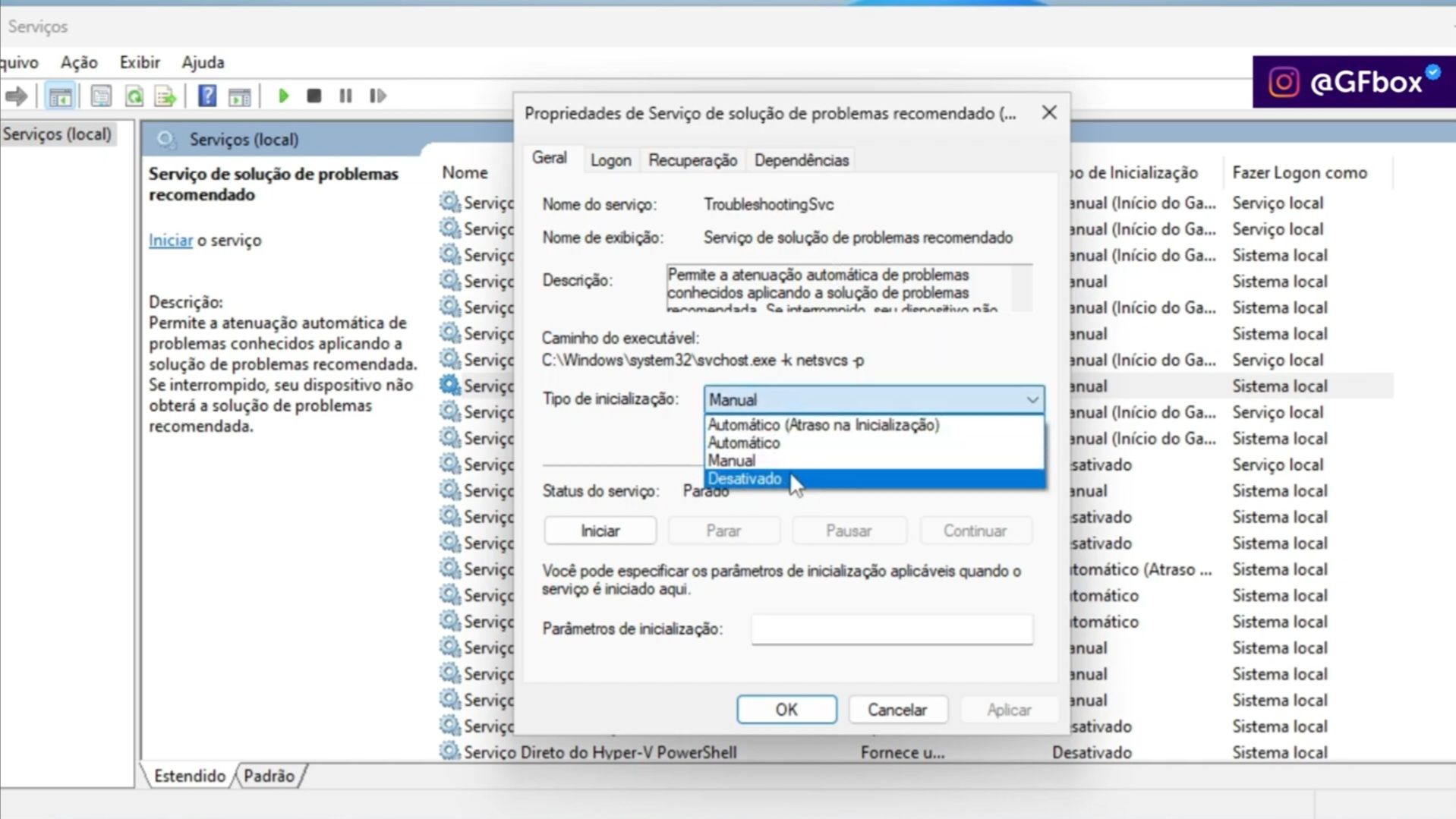Click the Refresh toolbar icon
This screenshot has height=819, width=1456.
[x=135, y=96]
